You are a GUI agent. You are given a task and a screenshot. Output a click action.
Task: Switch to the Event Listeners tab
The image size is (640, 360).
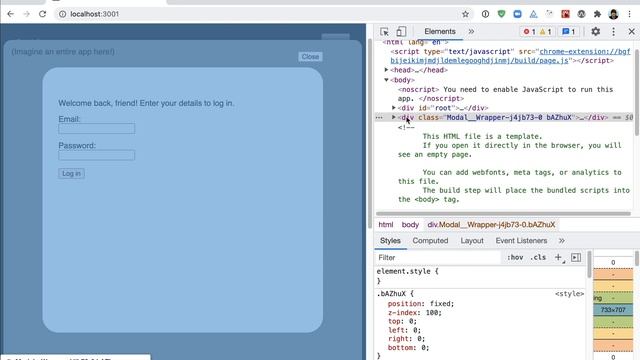click(x=521, y=241)
